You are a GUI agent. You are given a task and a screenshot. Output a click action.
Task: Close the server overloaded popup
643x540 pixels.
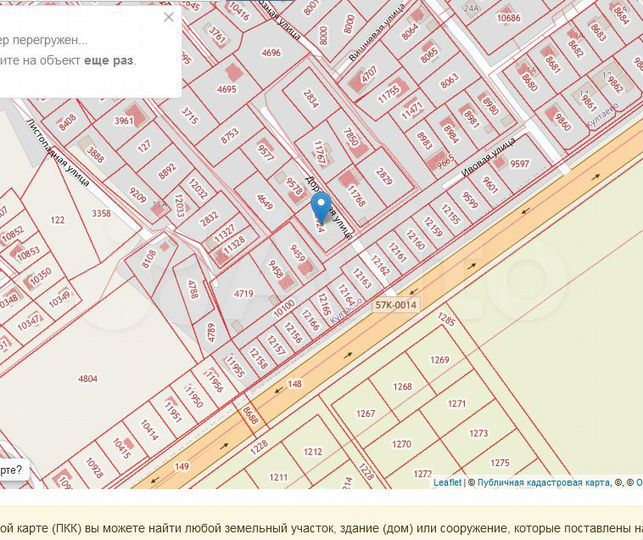(x=169, y=17)
